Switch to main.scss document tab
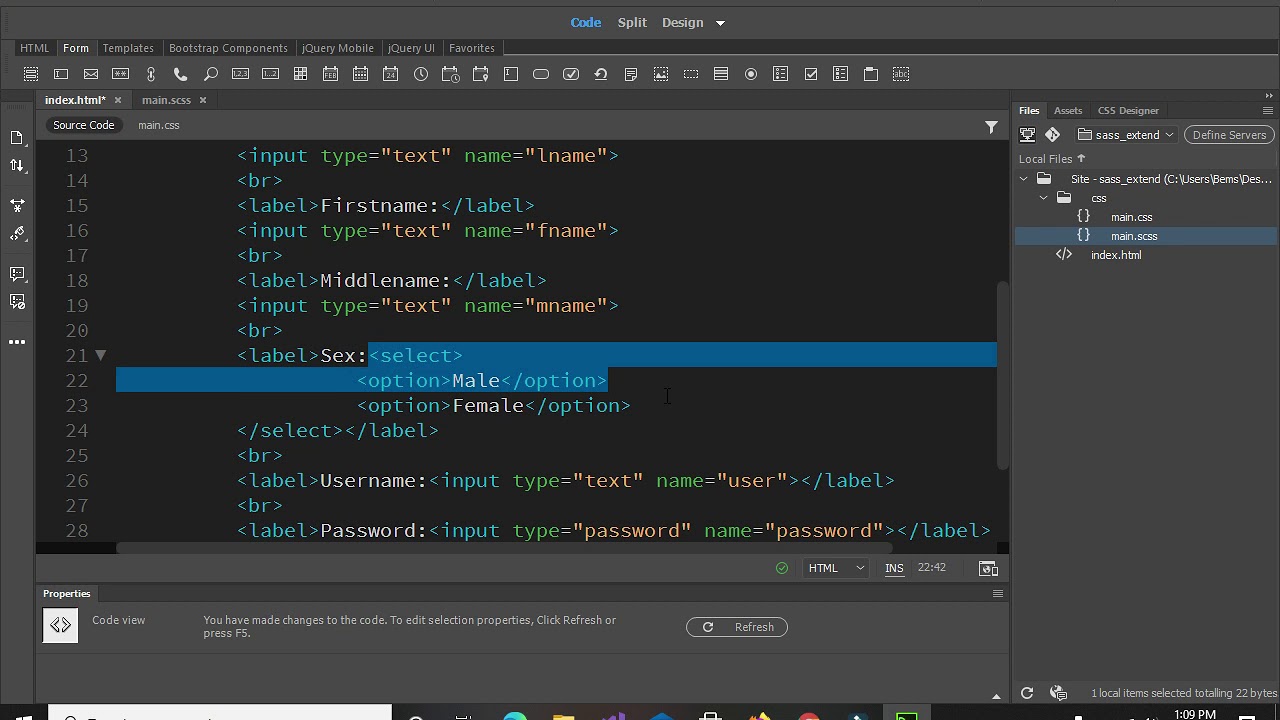The height and width of the screenshot is (720, 1280). (166, 100)
